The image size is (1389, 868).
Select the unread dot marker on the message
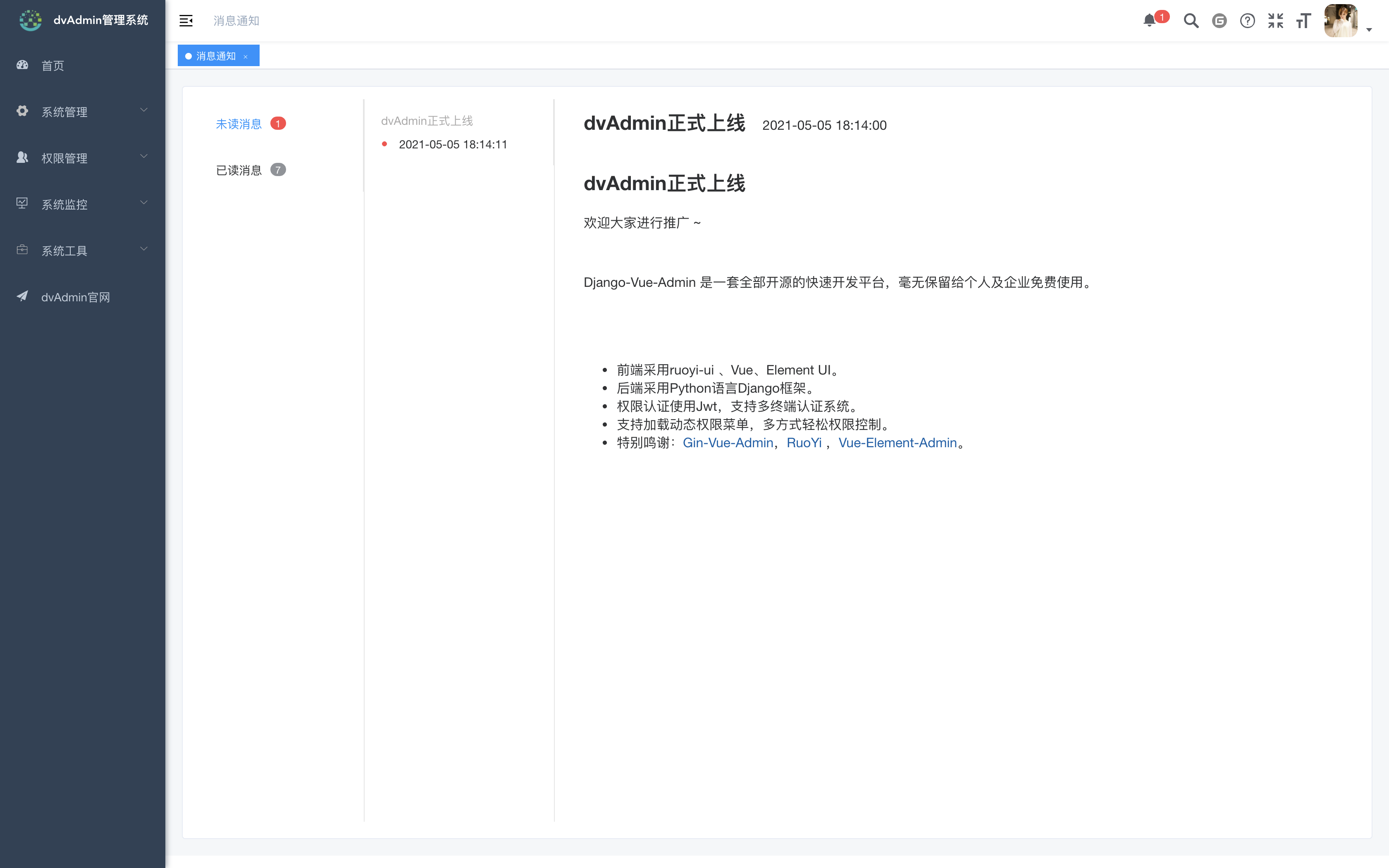pyautogui.click(x=384, y=144)
